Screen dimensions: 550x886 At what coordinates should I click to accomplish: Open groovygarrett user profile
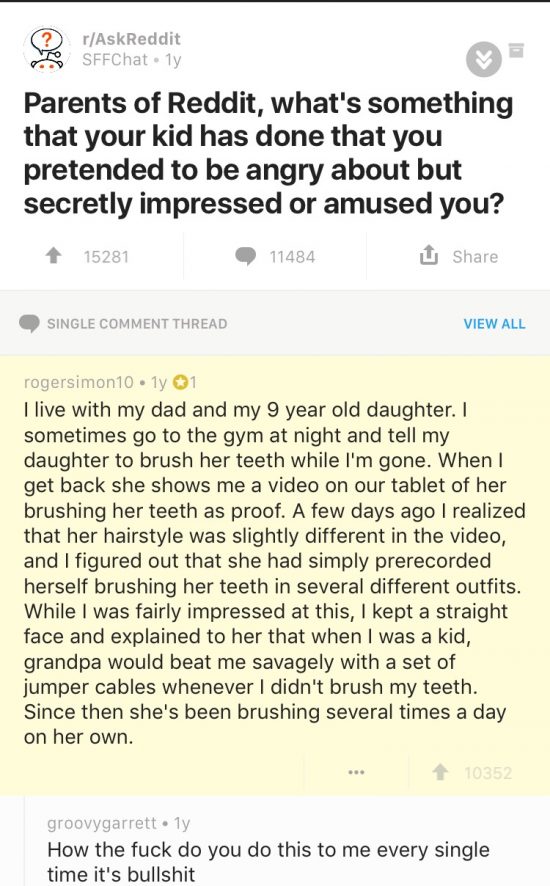pos(102,823)
